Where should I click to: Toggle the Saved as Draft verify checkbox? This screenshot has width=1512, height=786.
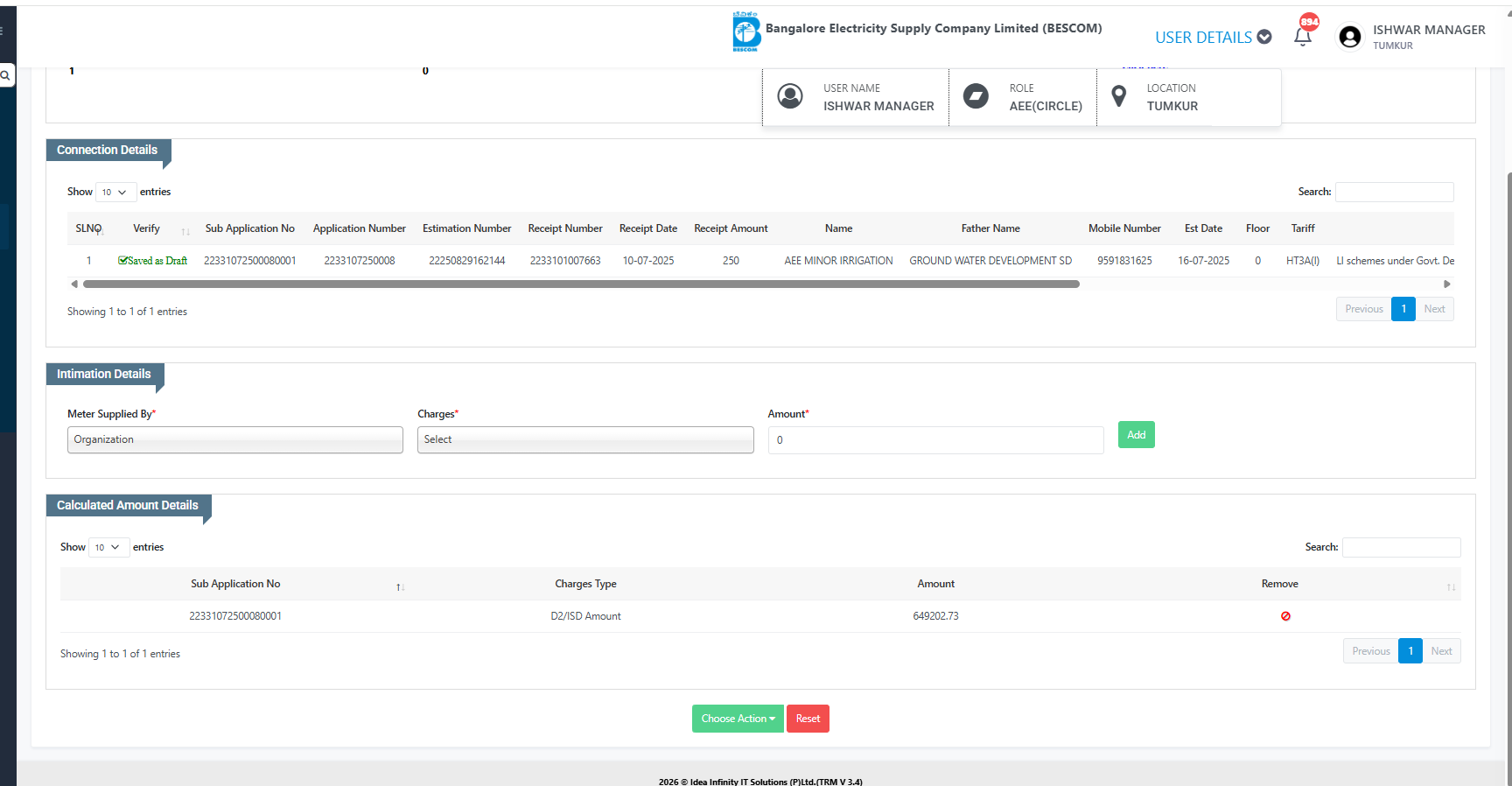point(123,261)
